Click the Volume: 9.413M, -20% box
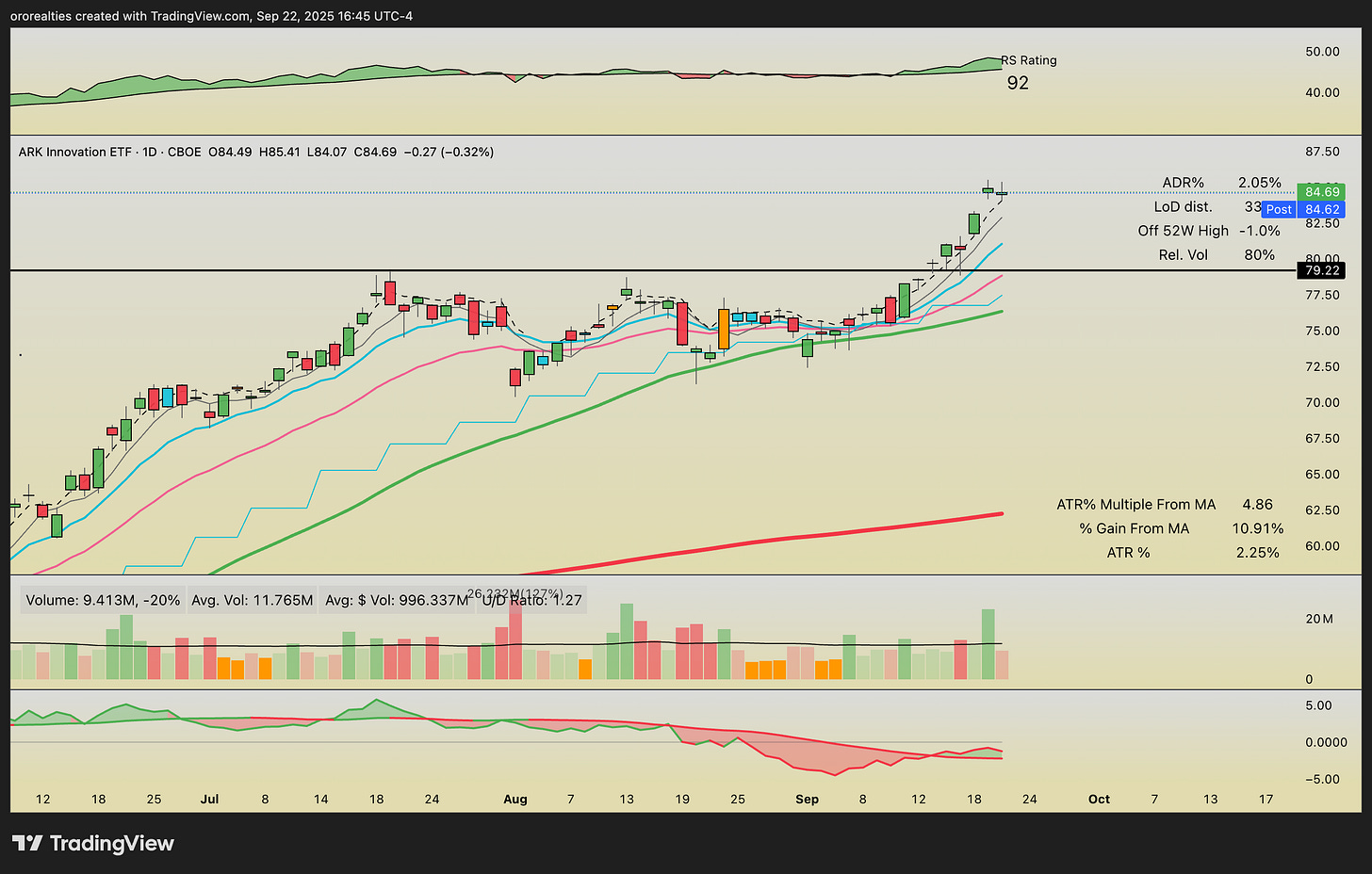 (103, 600)
